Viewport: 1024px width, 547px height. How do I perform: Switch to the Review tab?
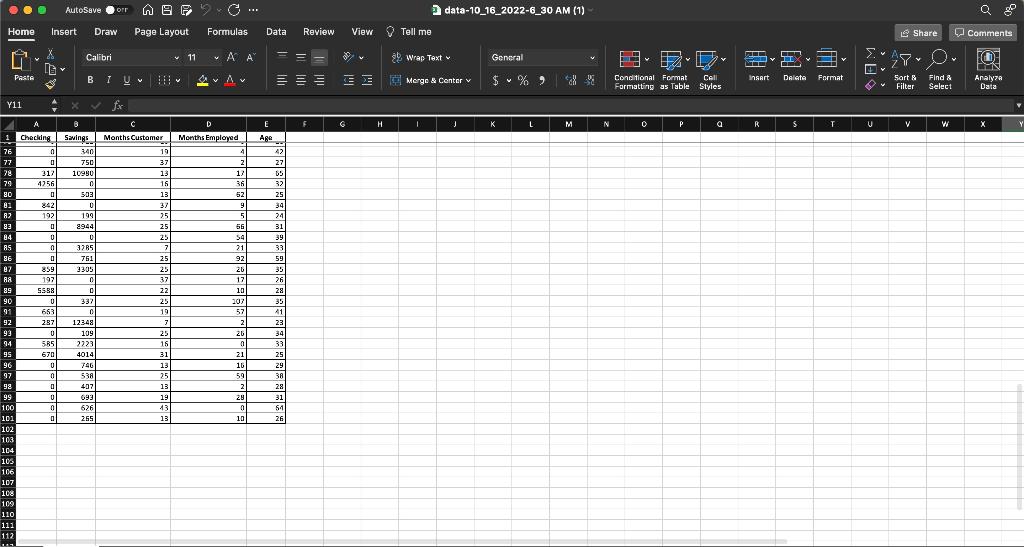tap(319, 31)
